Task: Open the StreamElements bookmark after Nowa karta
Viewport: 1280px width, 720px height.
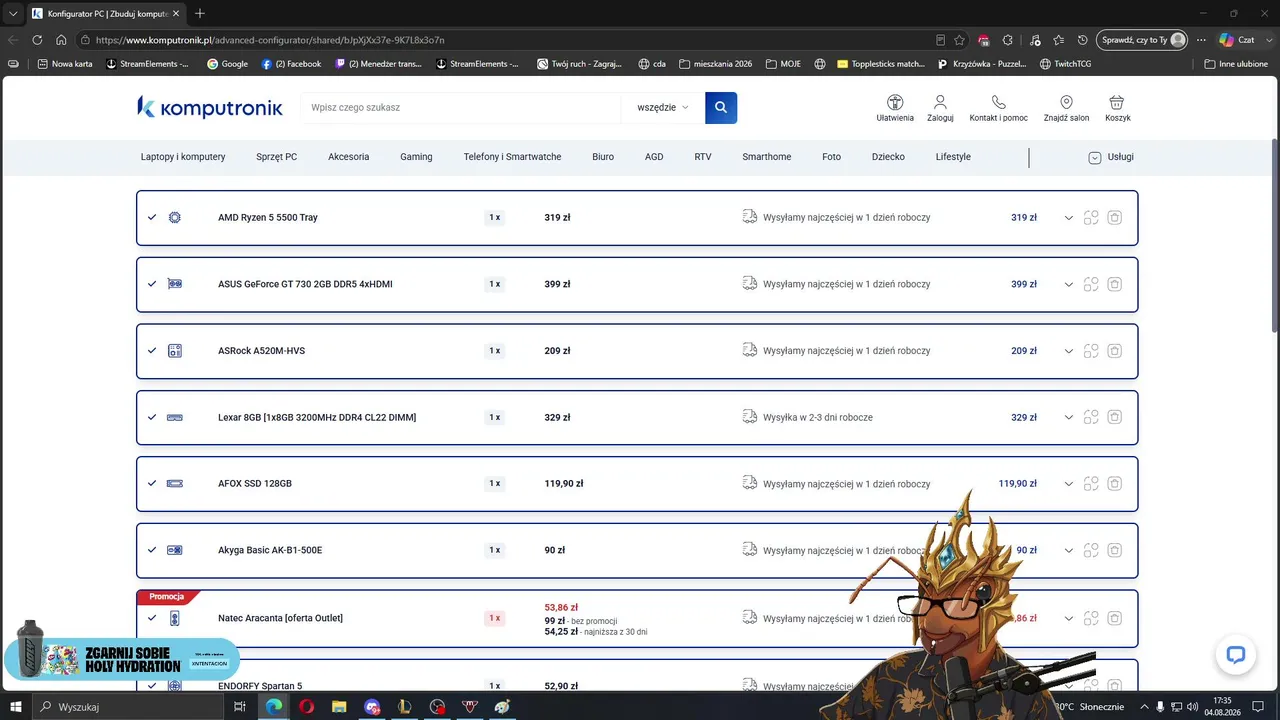Action: [x=147, y=64]
